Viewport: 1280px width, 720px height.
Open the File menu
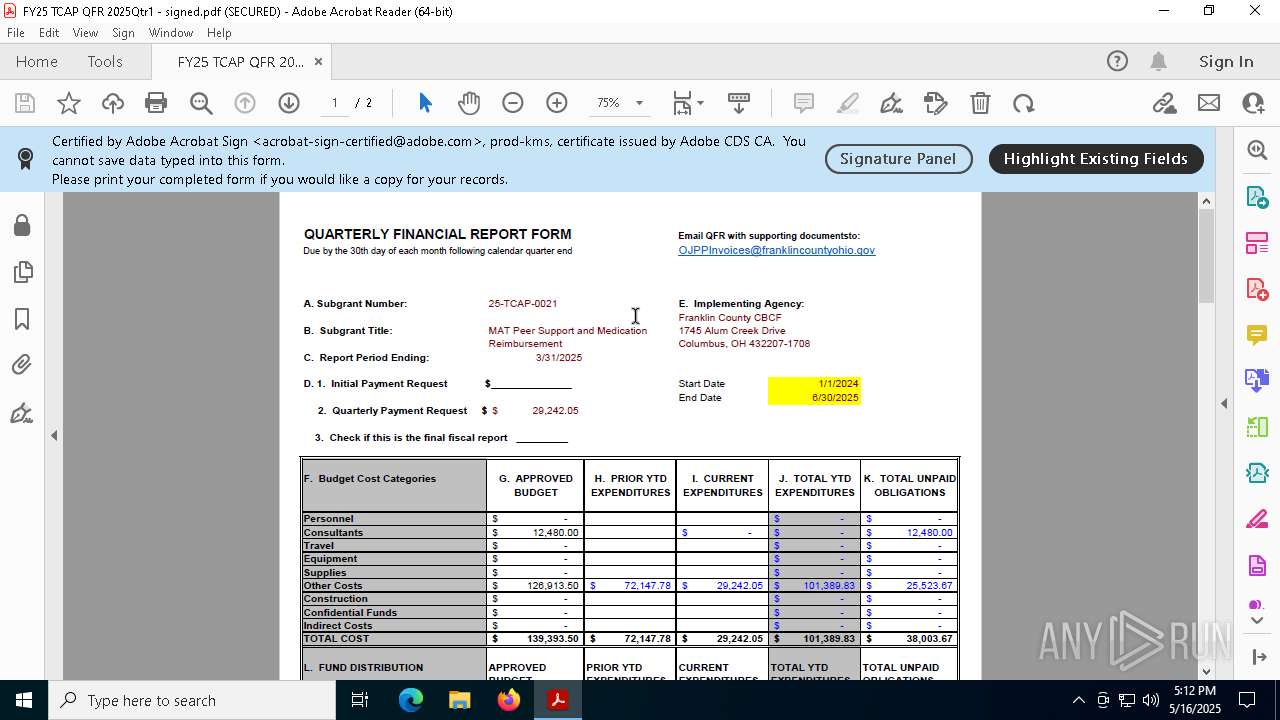click(x=16, y=33)
